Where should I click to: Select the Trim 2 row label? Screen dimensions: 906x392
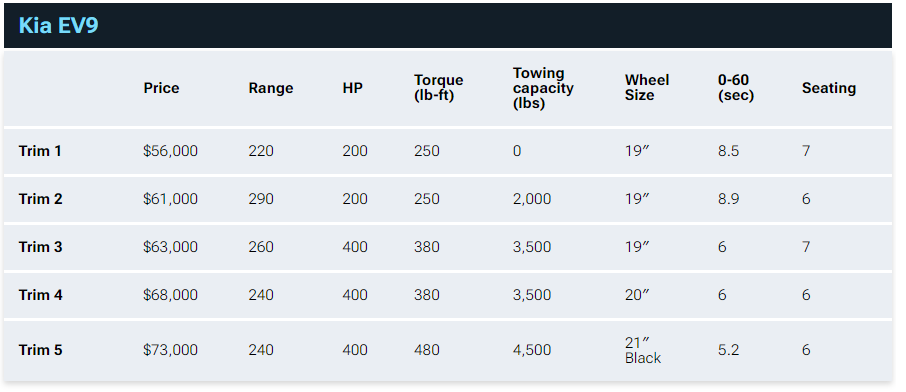[x=40, y=199]
